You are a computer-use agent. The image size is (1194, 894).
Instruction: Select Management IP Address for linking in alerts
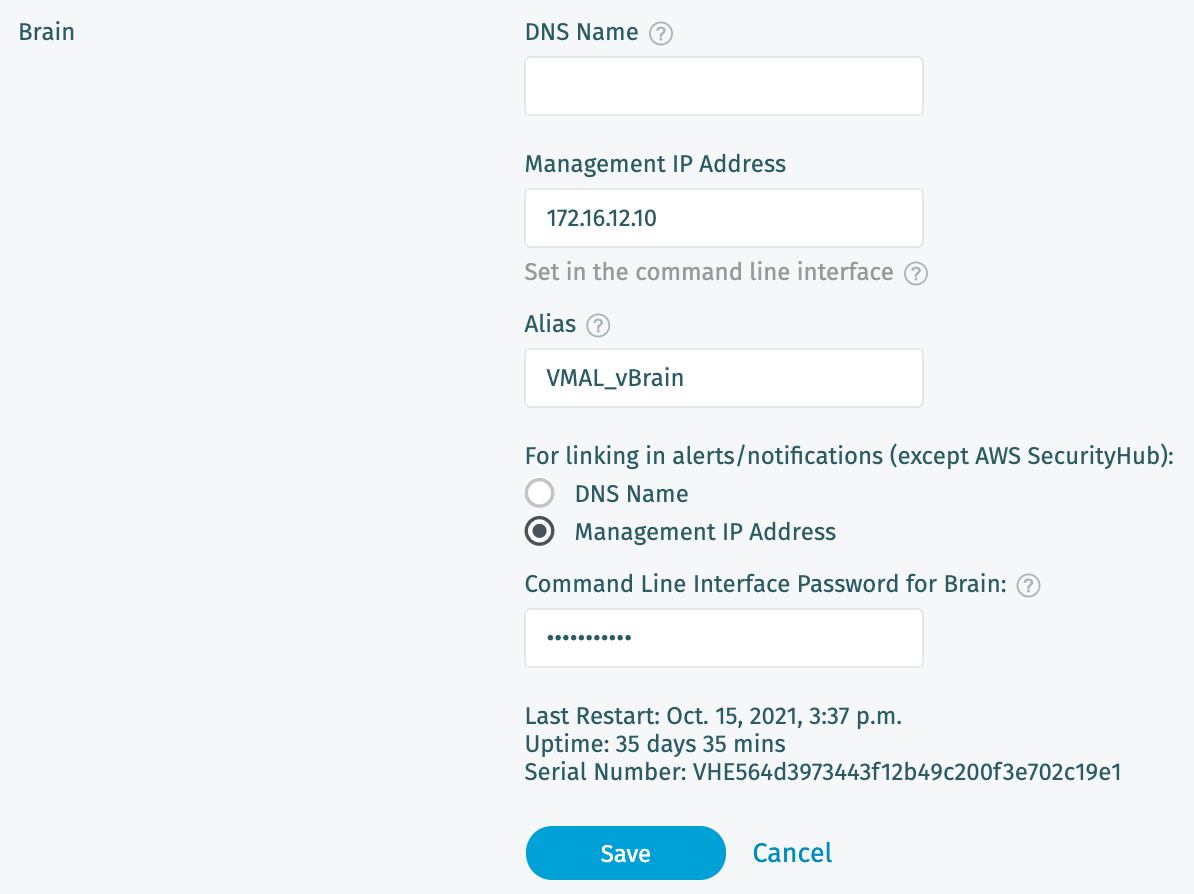click(540, 531)
